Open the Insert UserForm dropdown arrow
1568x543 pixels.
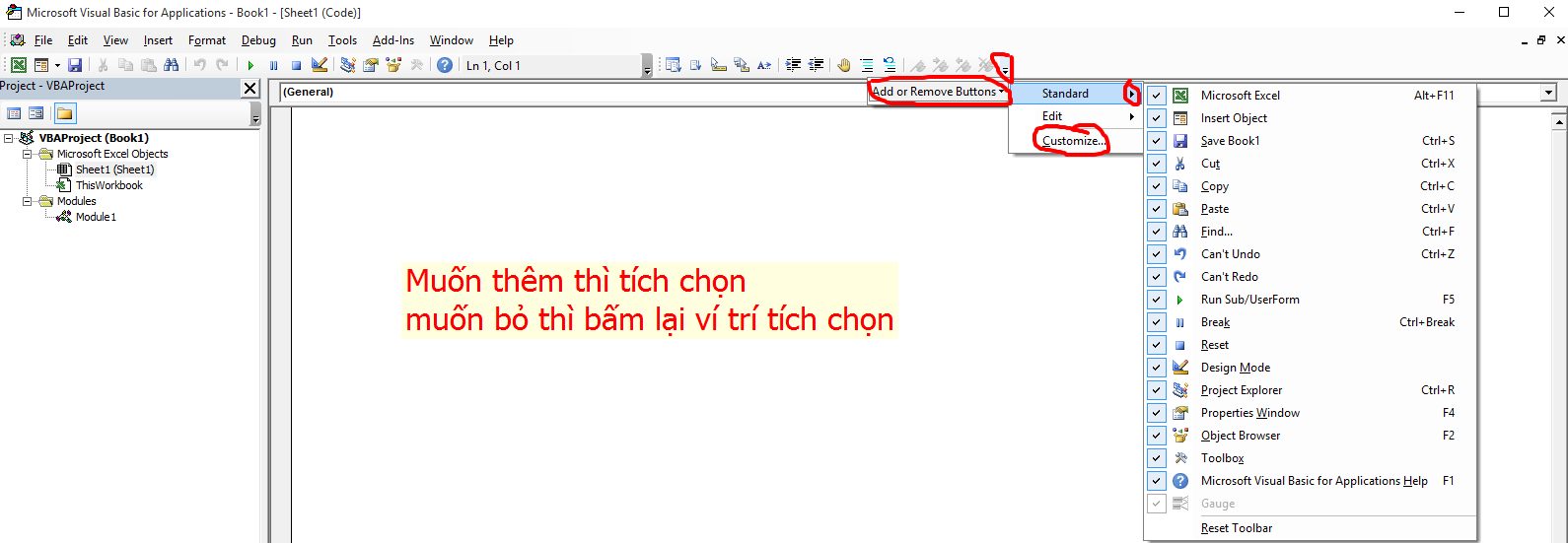[x=57, y=65]
